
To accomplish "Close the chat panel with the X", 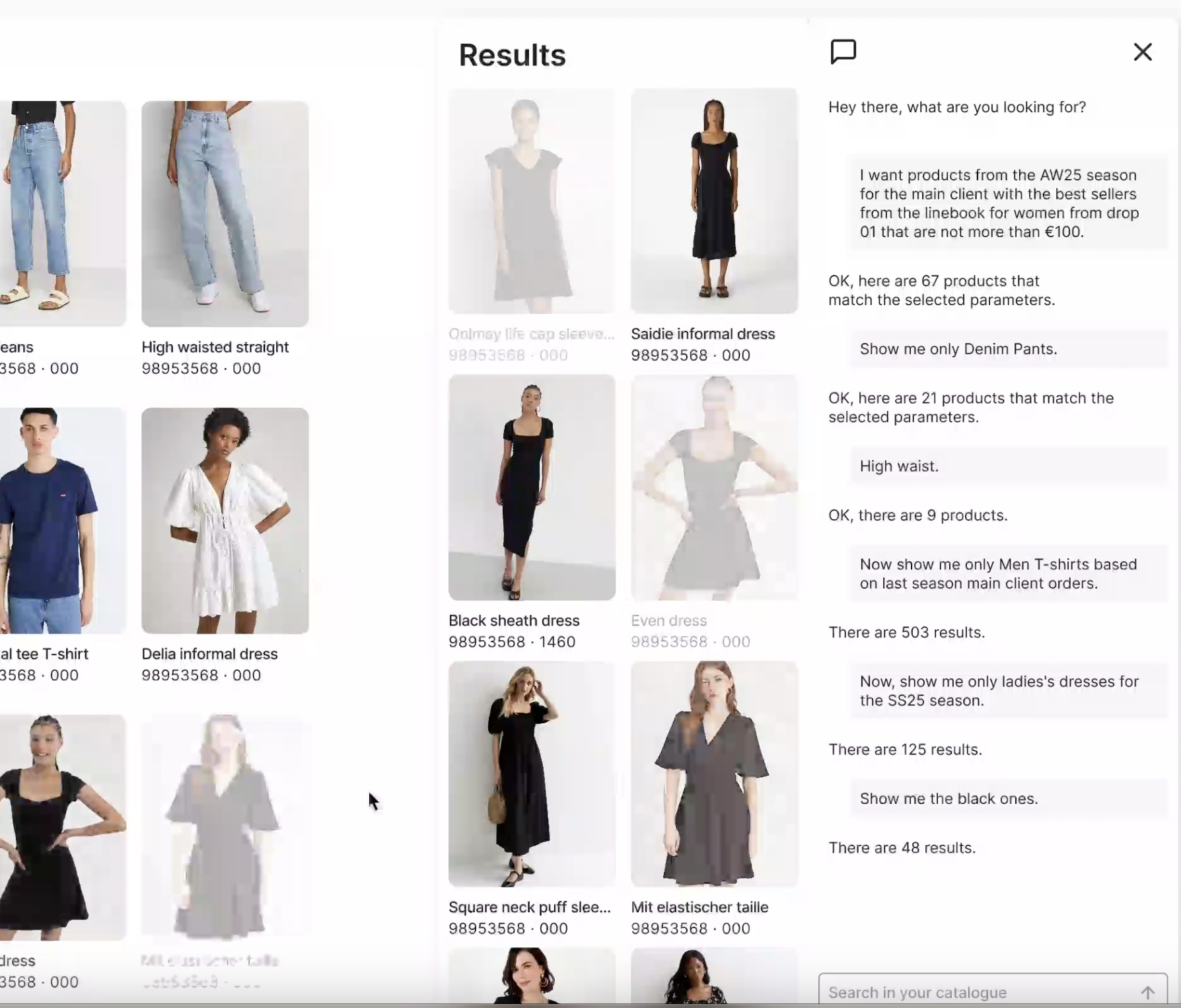I will click(1143, 52).
